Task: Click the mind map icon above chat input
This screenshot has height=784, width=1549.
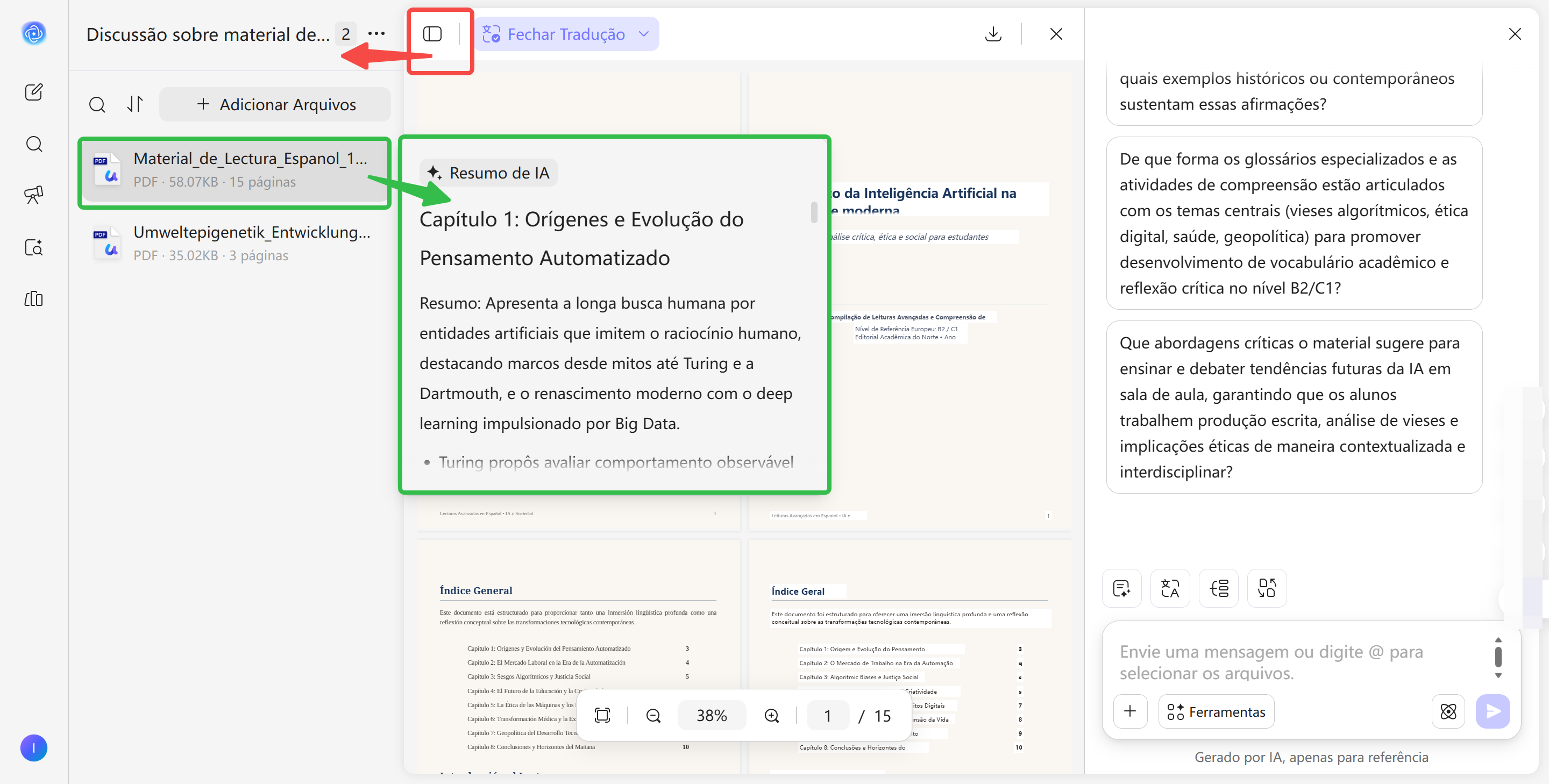Action: [x=1219, y=588]
